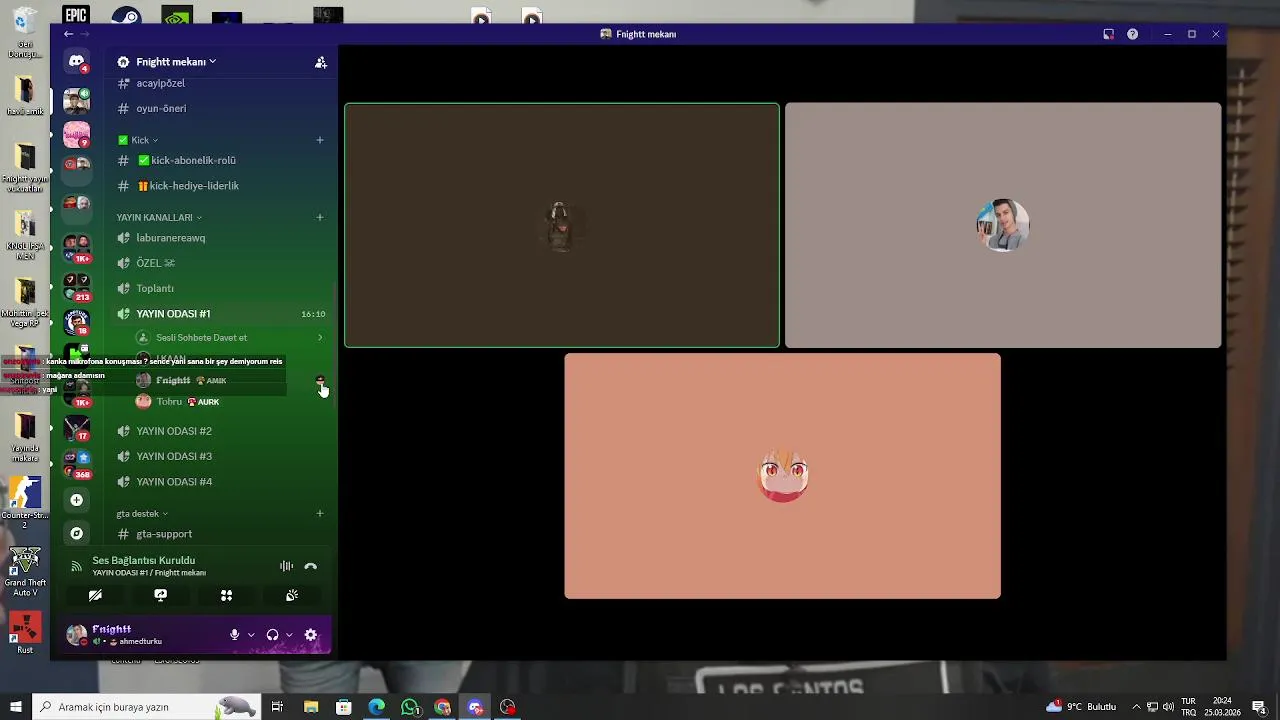The width and height of the screenshot is (1280, 720).
Task: Open pink server icon with 9 badge
Action: 77,134
